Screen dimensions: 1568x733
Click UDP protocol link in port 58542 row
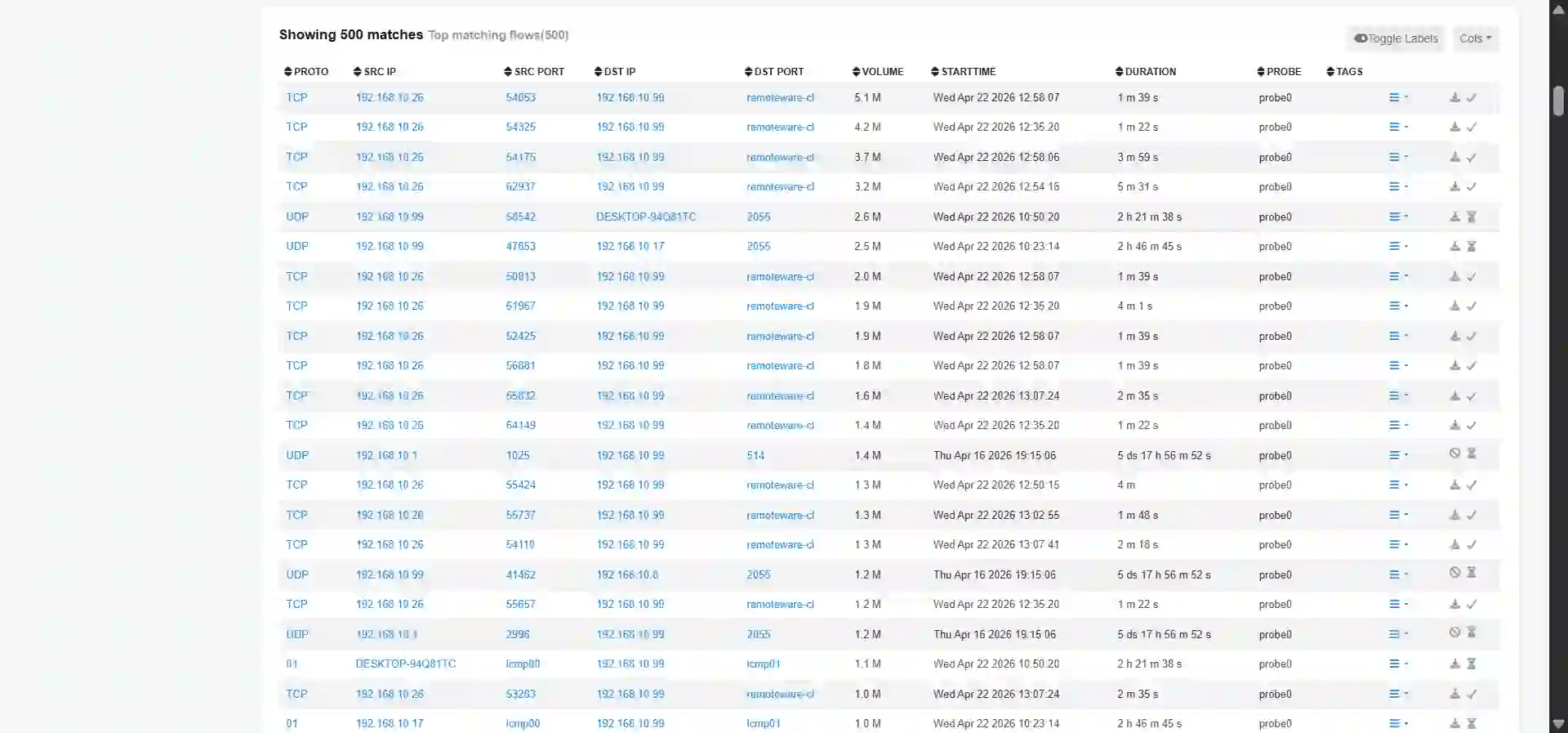coord(297,217)
